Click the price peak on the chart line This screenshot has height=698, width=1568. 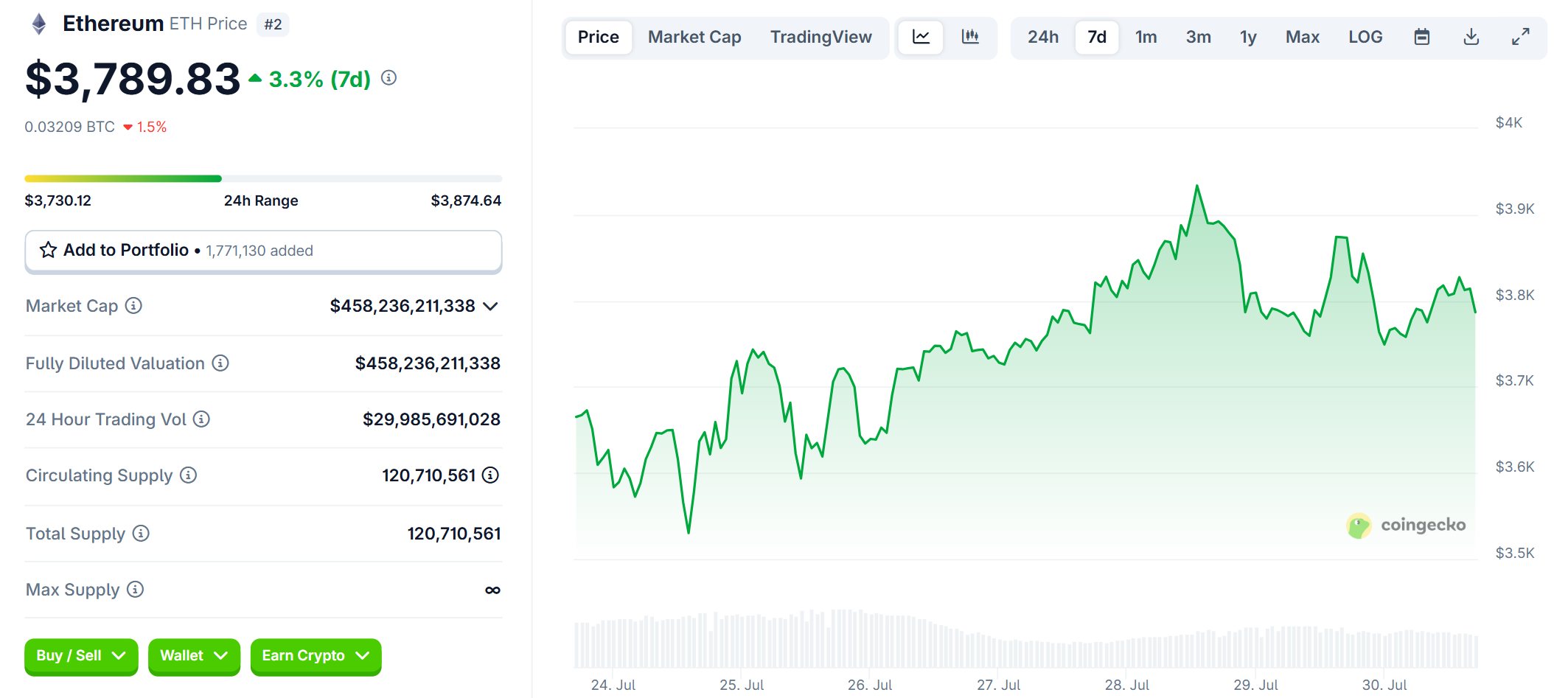(x=1196, y=186)
